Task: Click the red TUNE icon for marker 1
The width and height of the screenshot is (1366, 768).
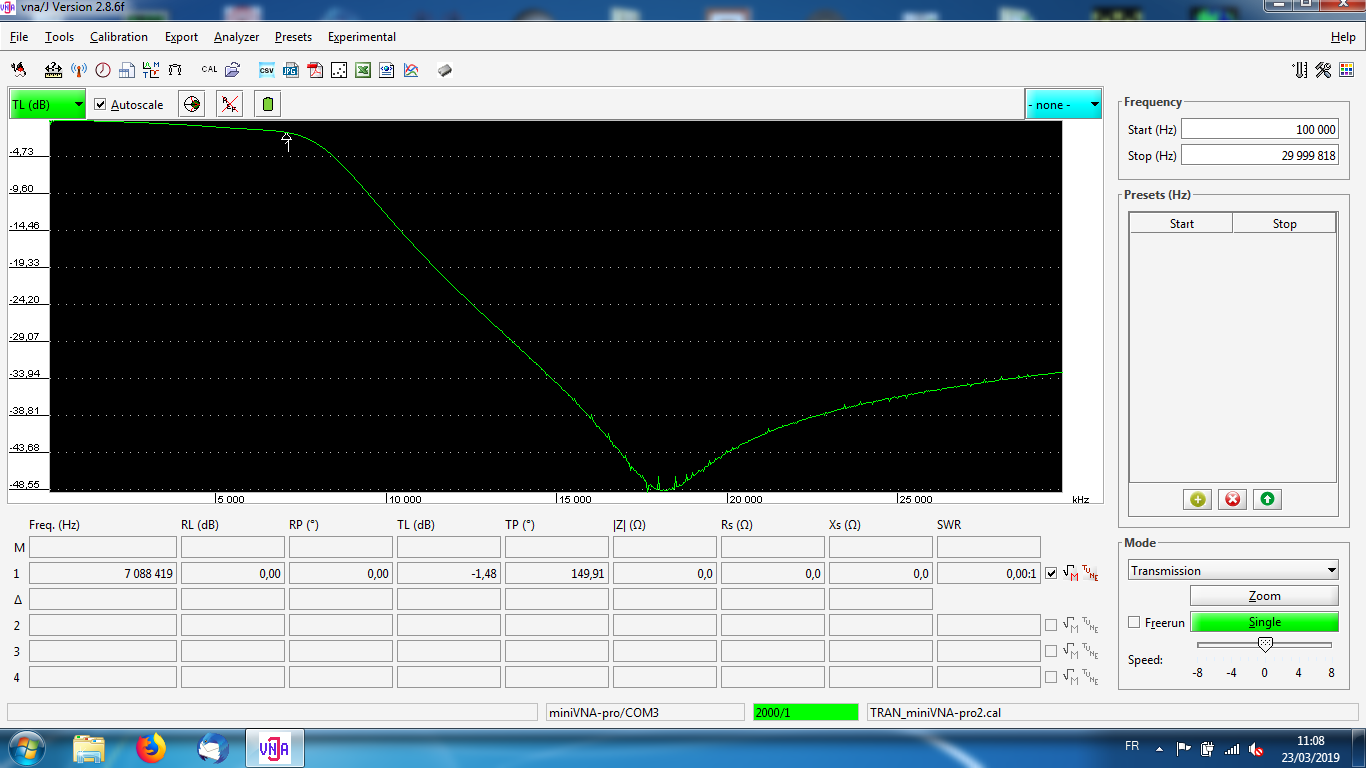Action: point(1090,574)
